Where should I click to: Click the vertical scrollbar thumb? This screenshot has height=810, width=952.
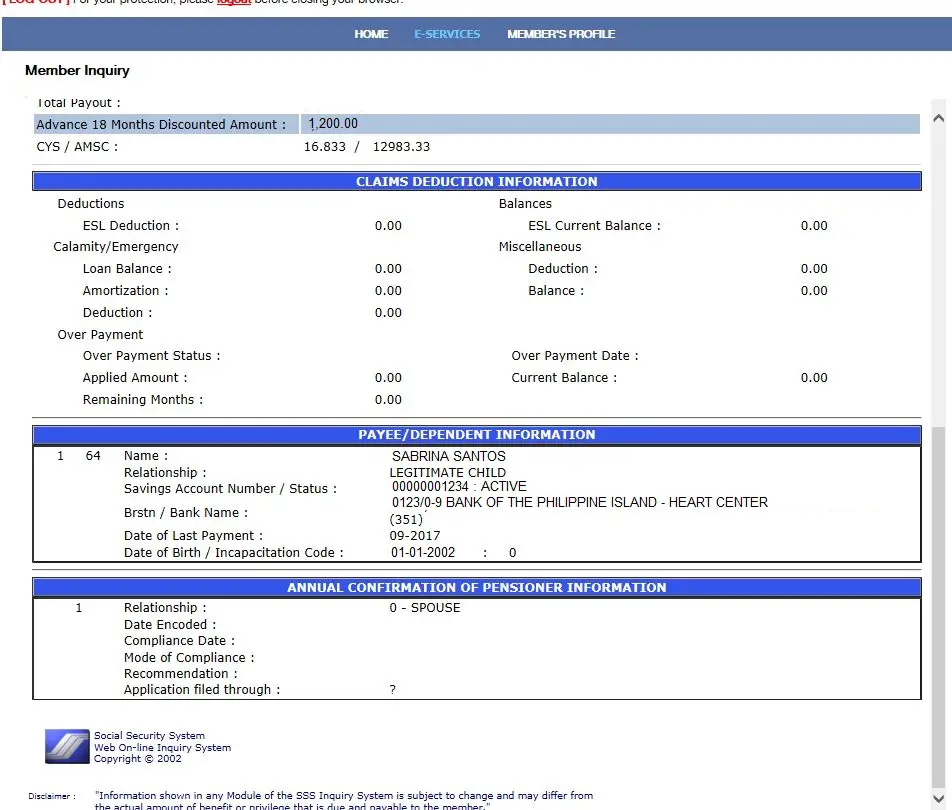(x=938, y=607)
